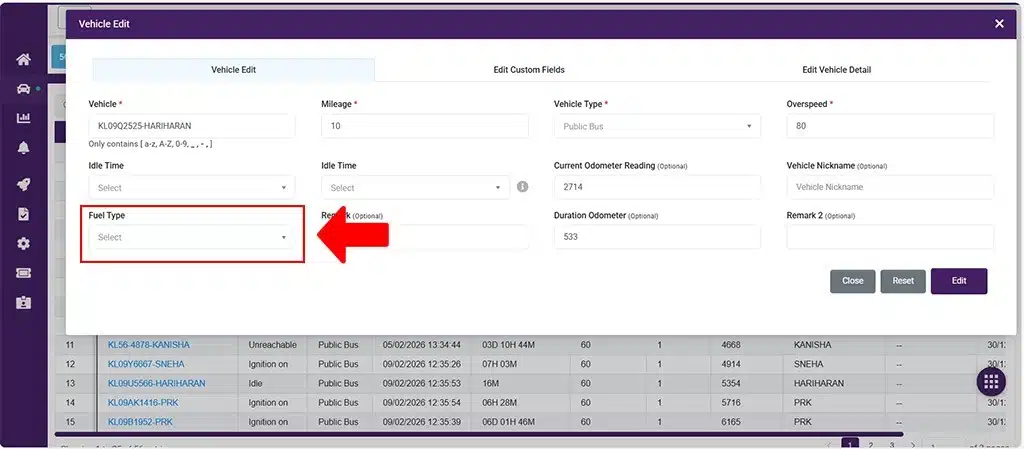Click the value 6165 in table

(730, 422)
